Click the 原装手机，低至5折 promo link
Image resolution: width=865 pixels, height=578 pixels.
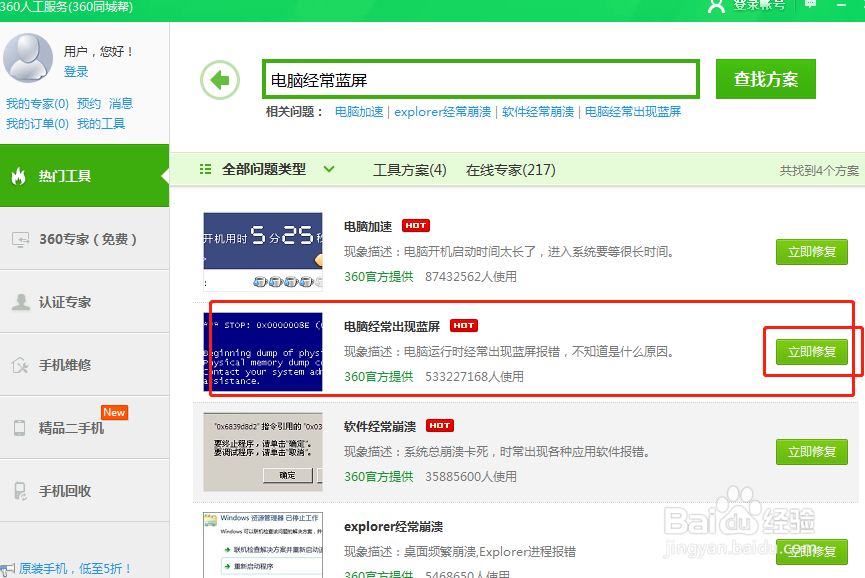click(x=74, y=569)
